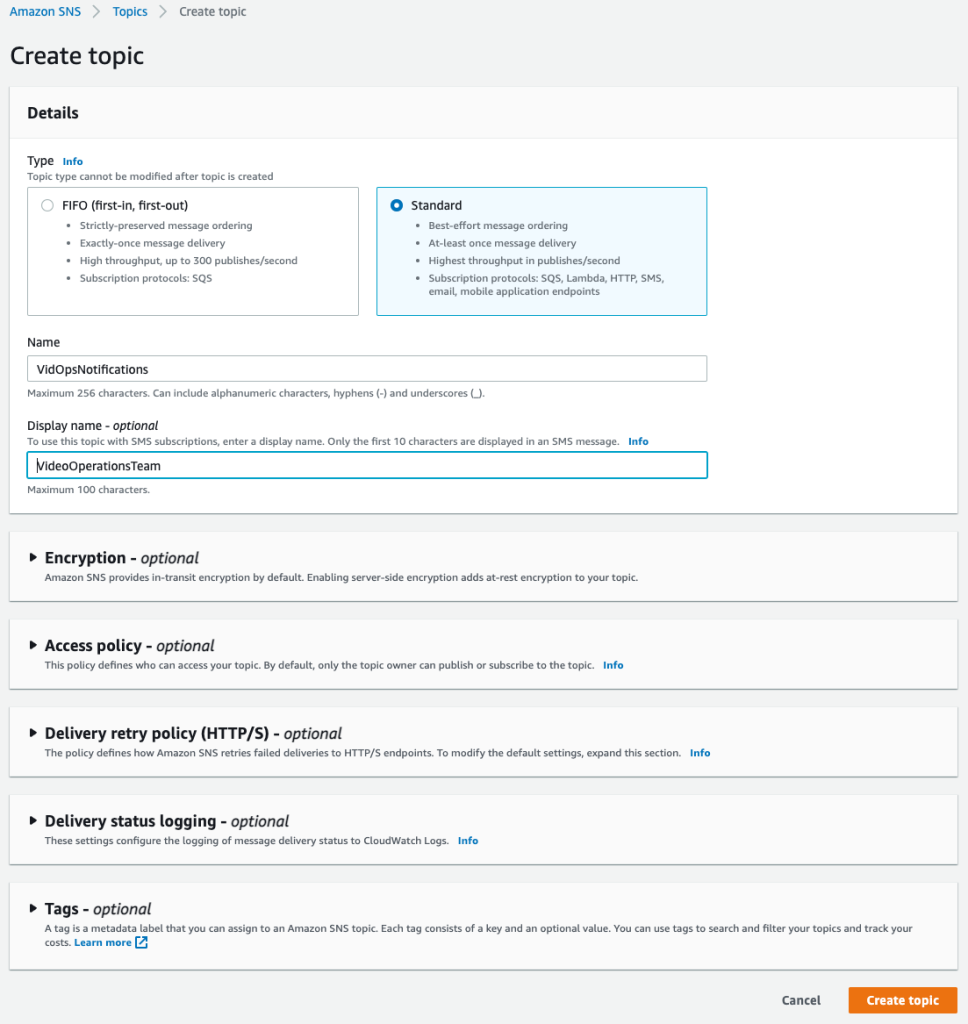
Task: Click the Info icon next to Type
Action: pos(72,162)
